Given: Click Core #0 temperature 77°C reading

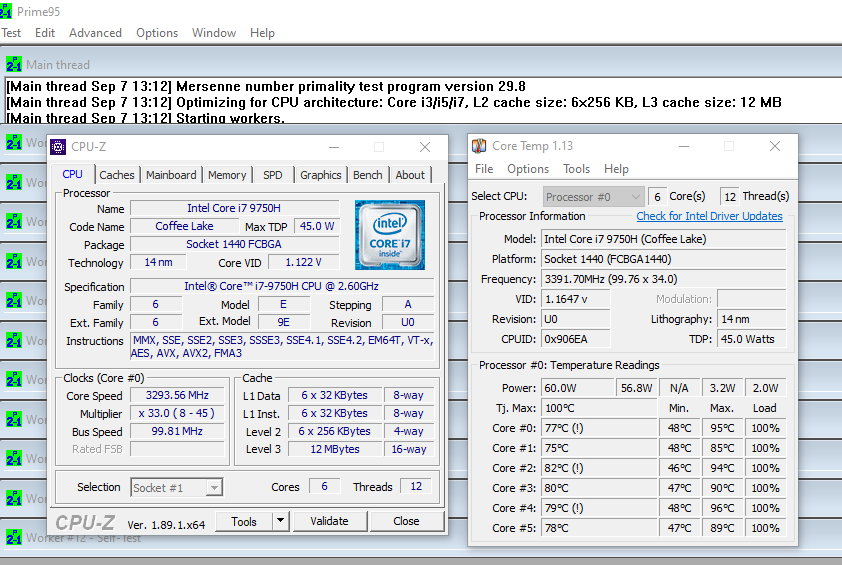Looking at the screenshot, I should [x=599, y=428].
